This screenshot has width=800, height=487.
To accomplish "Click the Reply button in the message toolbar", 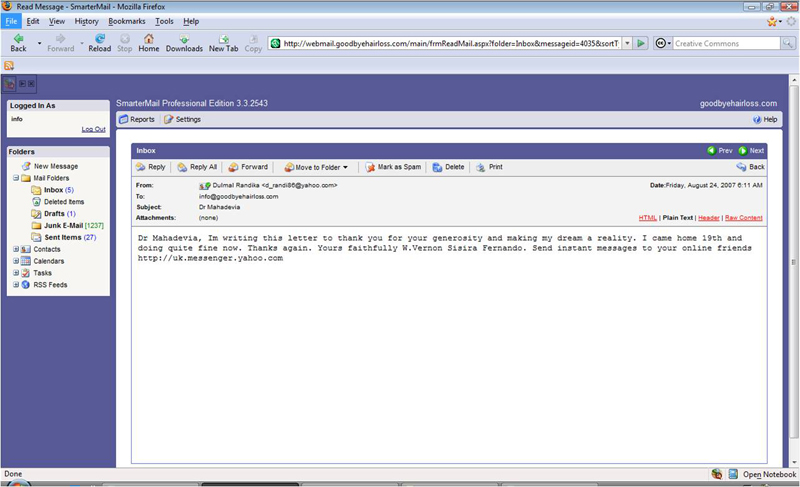I will click(x=151, y=167).
